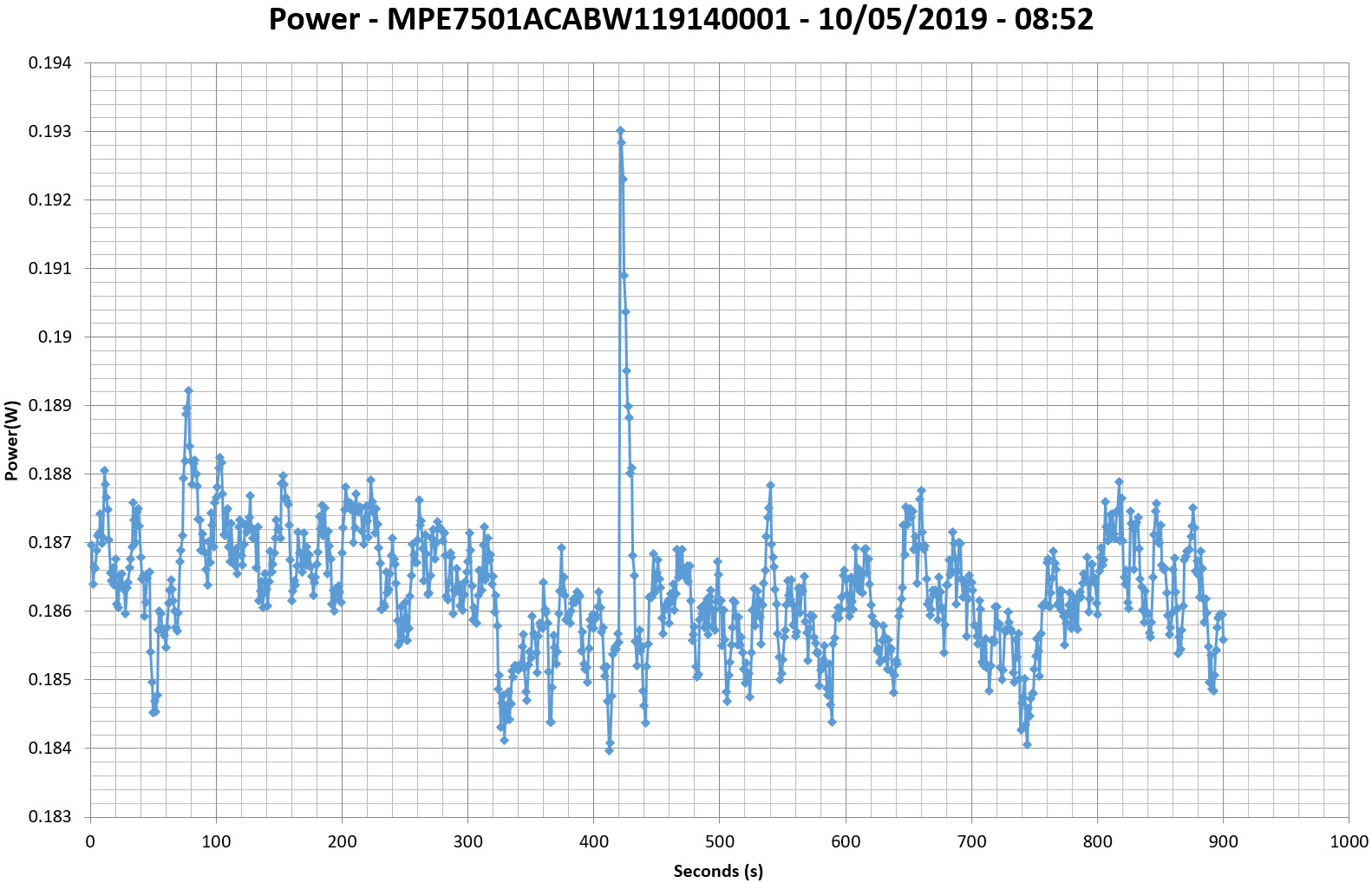Click the peak data marker near 0.189 at about 78 seconds
The image size is (1372, 883).
click(188, 391)
